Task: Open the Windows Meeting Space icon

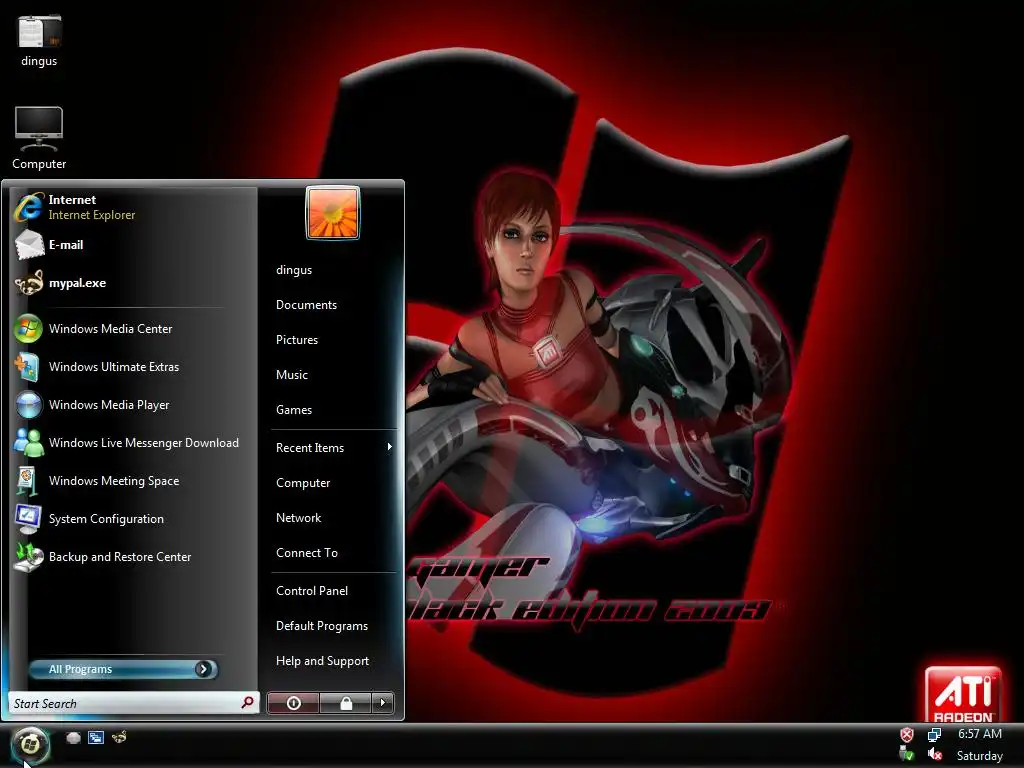Action: coord(27,481)
